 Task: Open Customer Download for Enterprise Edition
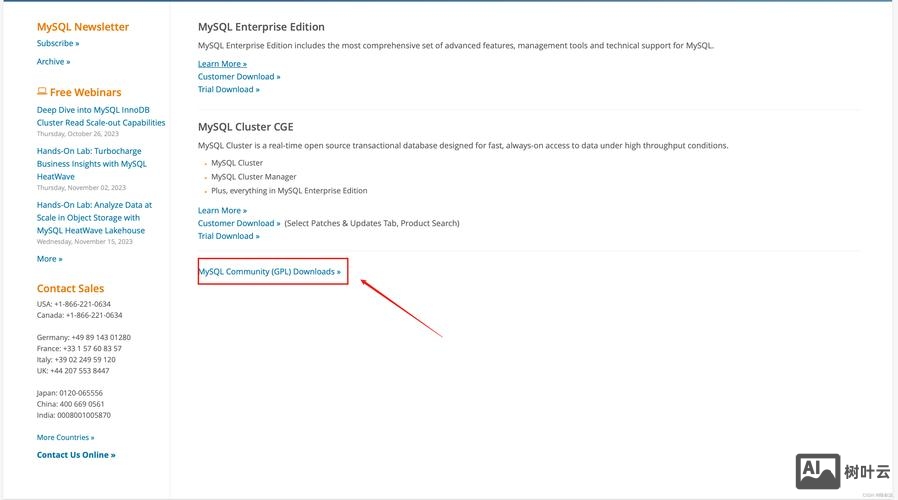click(239, 77)
